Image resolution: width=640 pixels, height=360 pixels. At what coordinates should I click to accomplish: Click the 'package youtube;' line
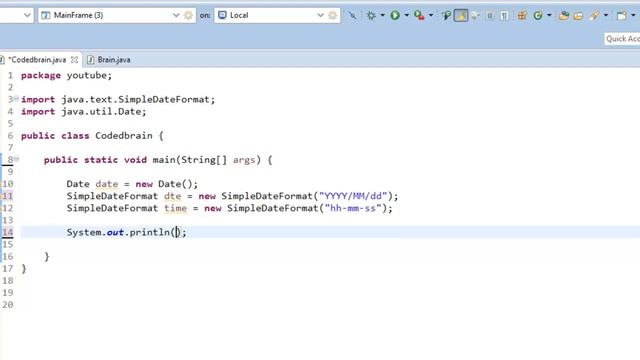point(67,76)
